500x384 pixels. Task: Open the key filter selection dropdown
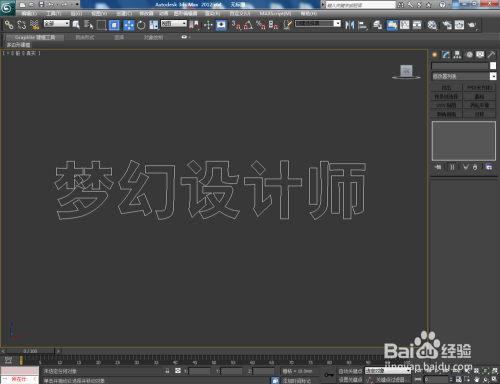[x=388, y=371]
